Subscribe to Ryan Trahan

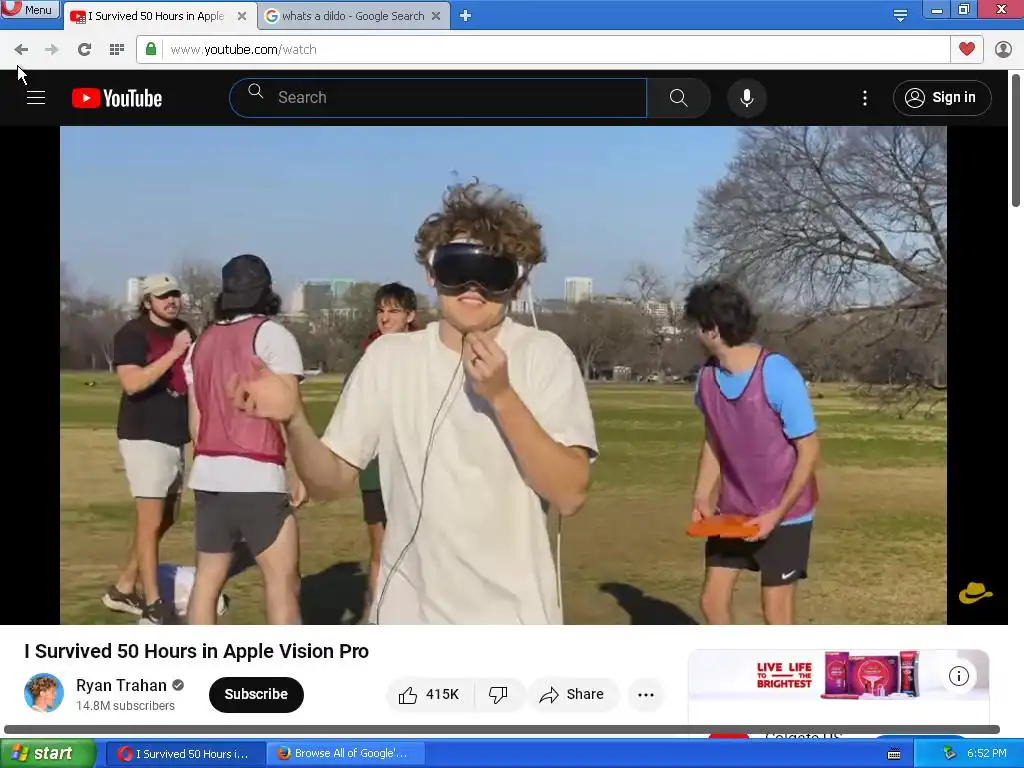[256, 694]
